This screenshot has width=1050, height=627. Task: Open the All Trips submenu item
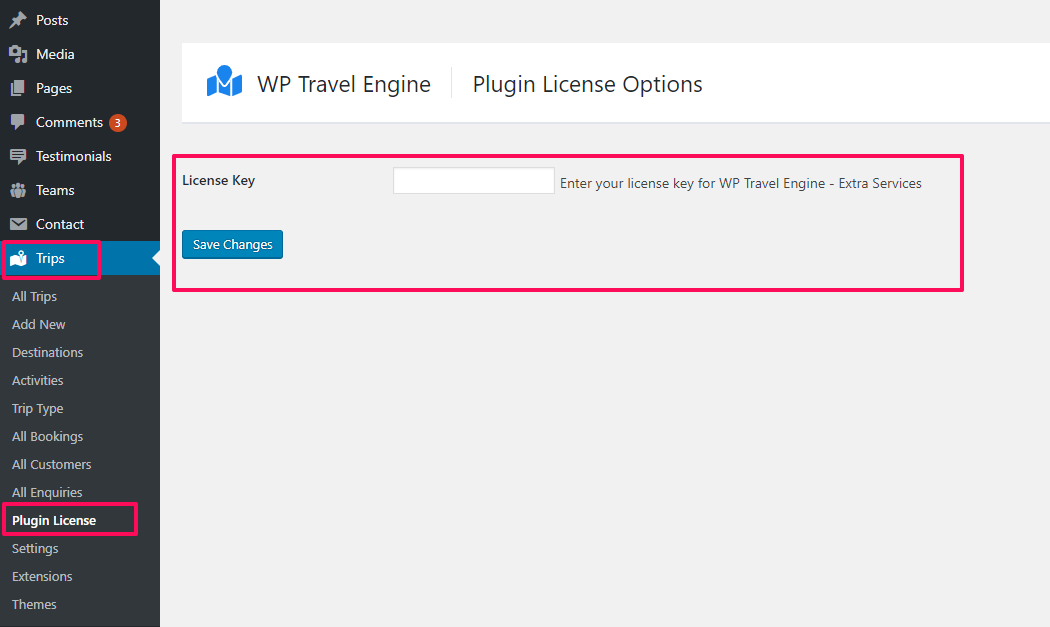[x=34, y=296]
